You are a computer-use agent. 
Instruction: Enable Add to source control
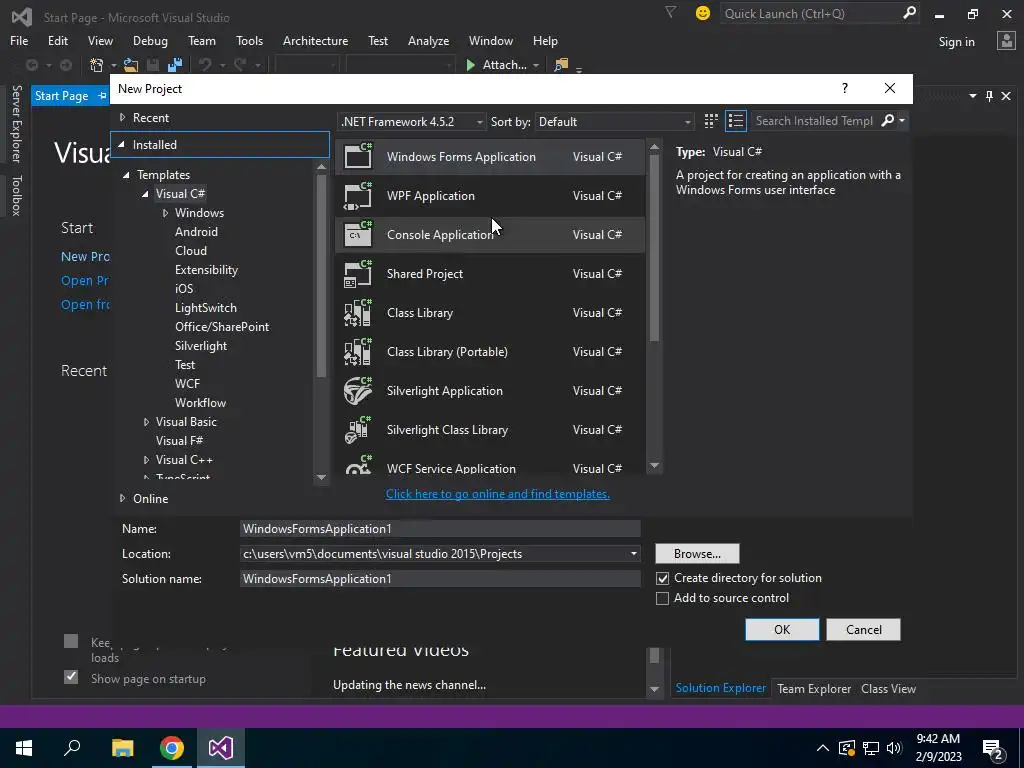(662, 598)
